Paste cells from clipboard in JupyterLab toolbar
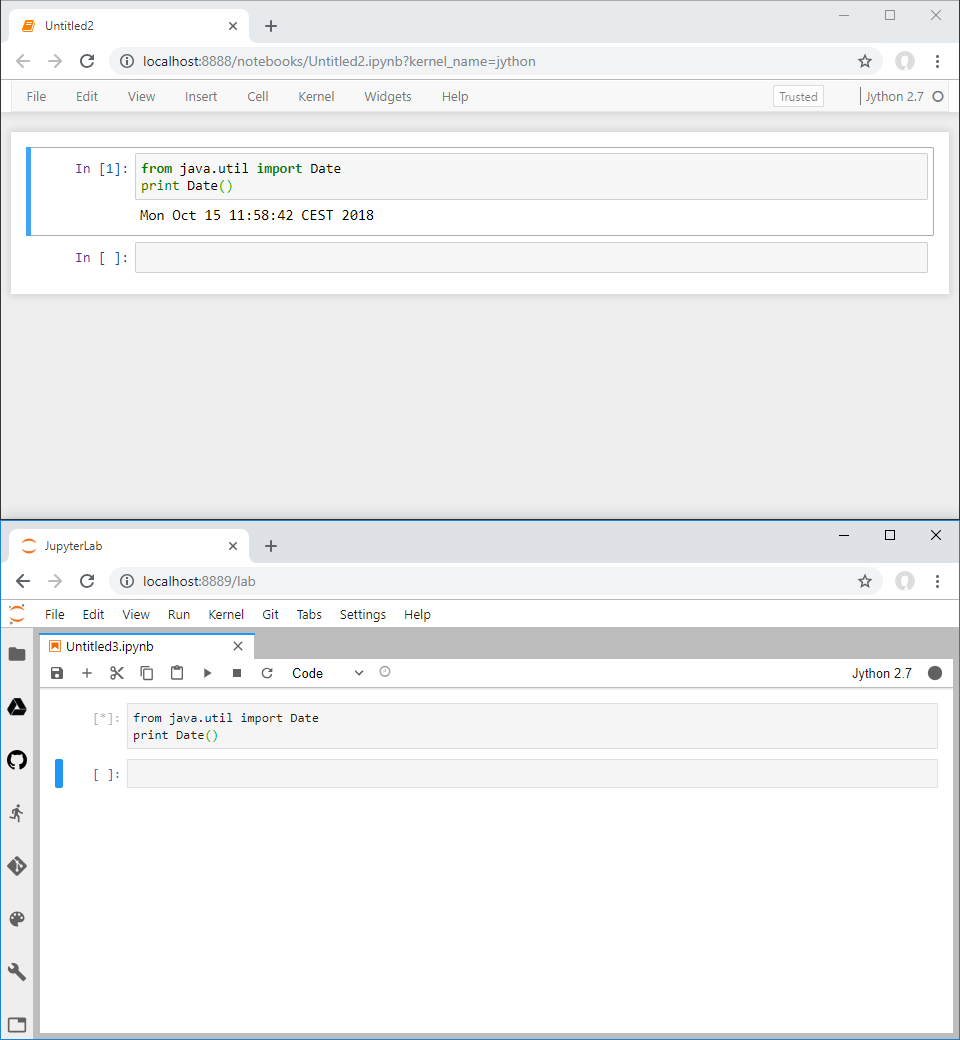The width and height of the screenshot is (960, 1040). pyautogui.click(x=177, y=673)
